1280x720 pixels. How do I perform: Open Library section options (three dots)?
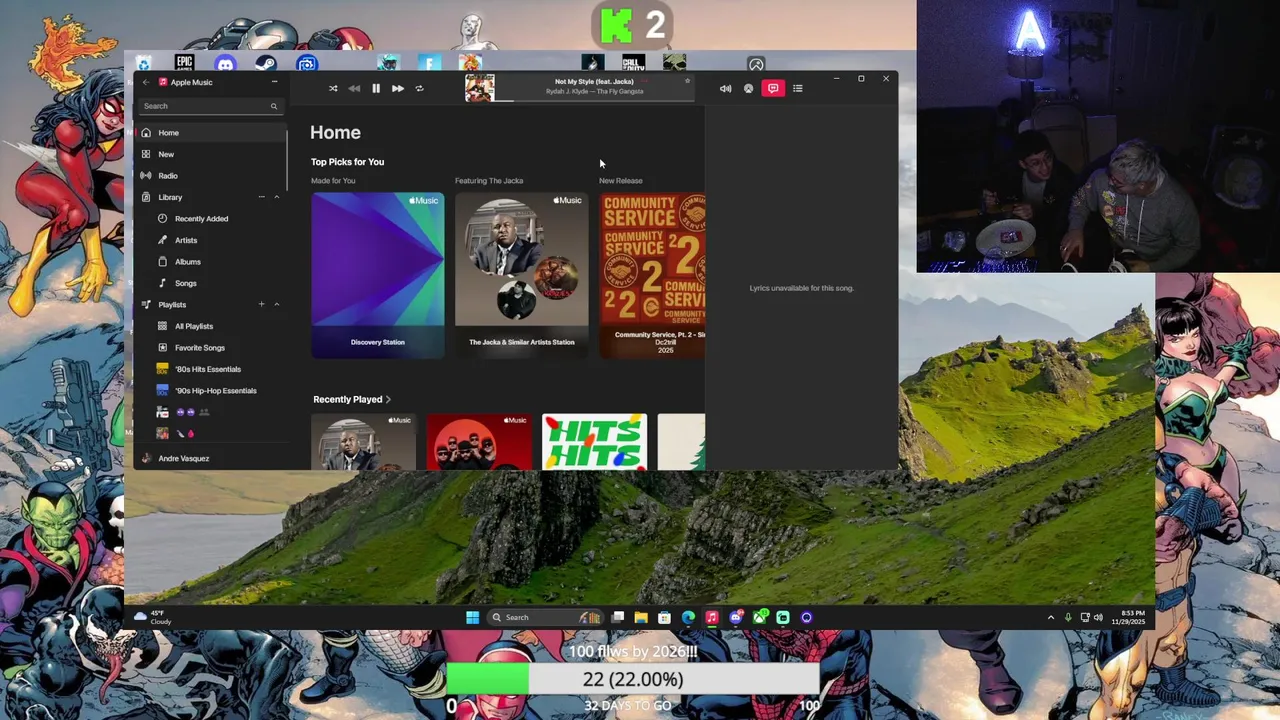pos(261,197)
